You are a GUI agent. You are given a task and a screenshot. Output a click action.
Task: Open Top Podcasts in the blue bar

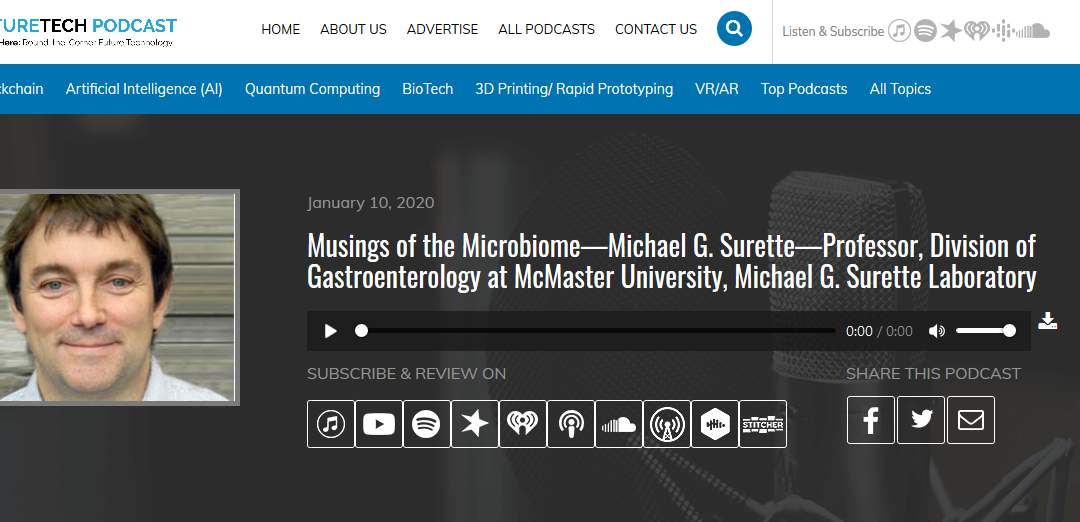(x=804, y=89)
